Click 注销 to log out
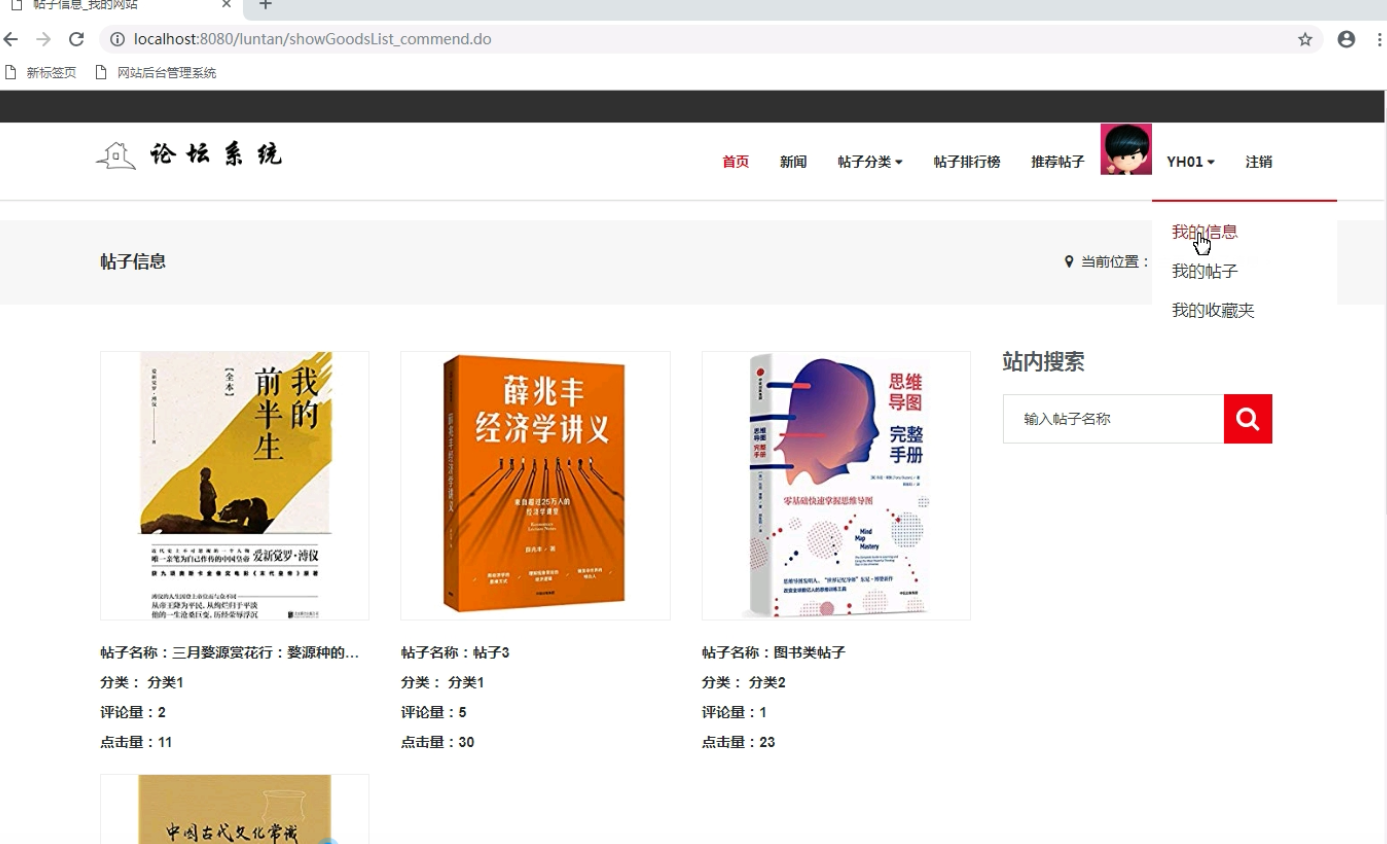1387x844 pixels. point(1259,161)
